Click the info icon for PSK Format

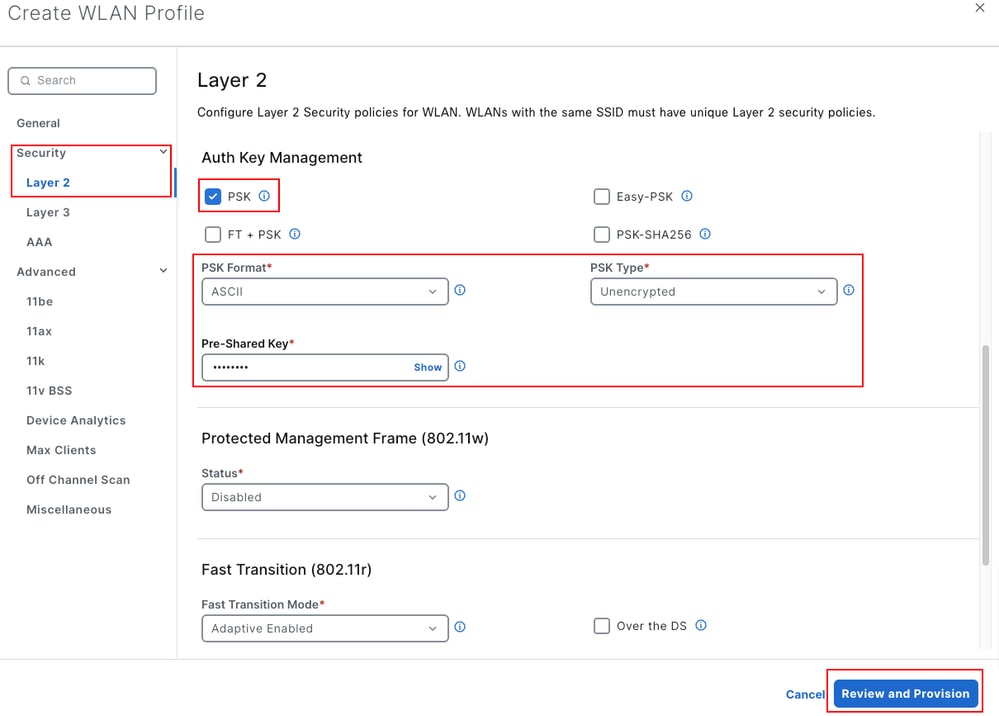coord(460,290)
